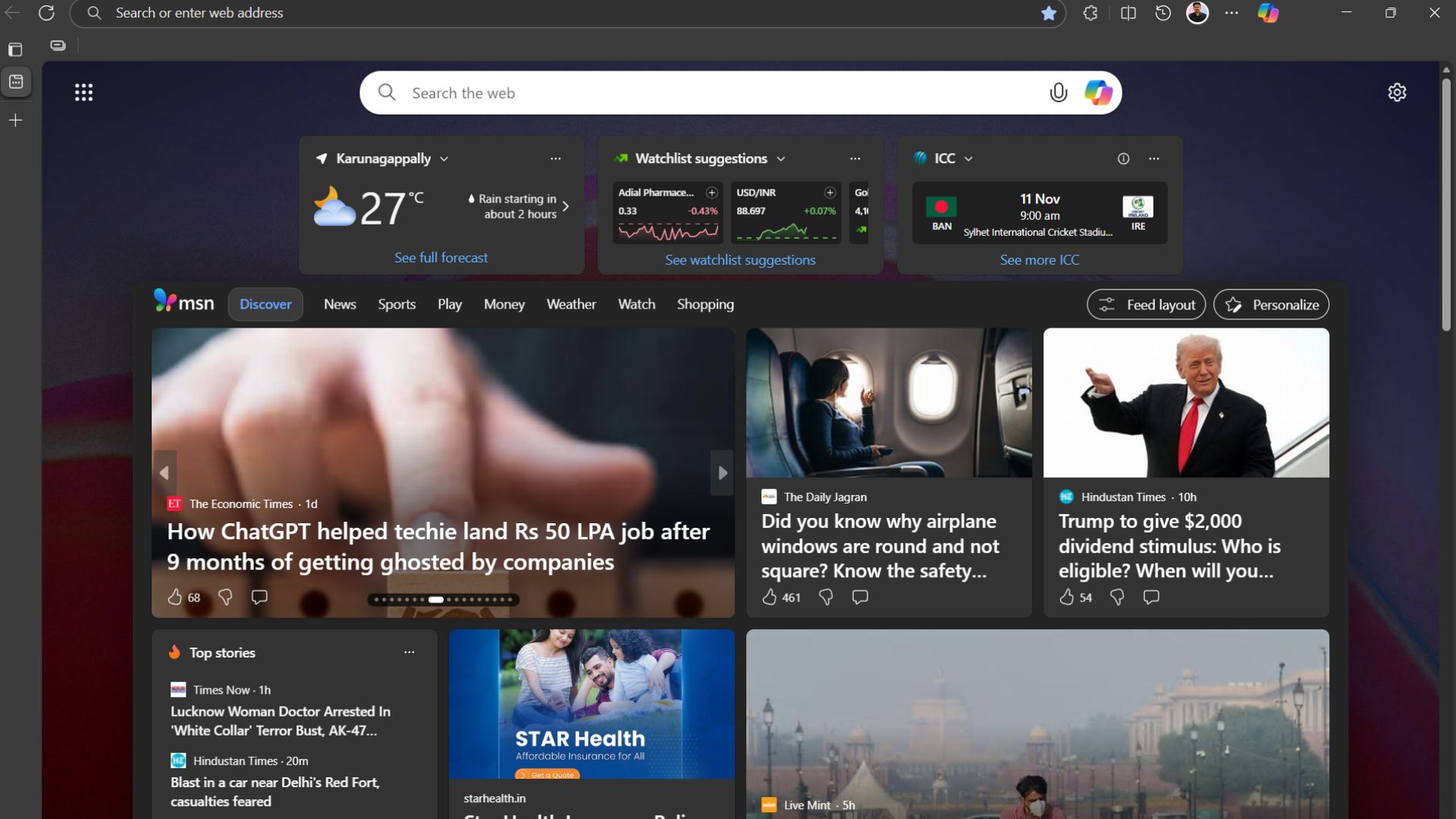The image size is (1456, 819).
Task: Dislike the Trump stimulus article
Action: [1117, 597]
